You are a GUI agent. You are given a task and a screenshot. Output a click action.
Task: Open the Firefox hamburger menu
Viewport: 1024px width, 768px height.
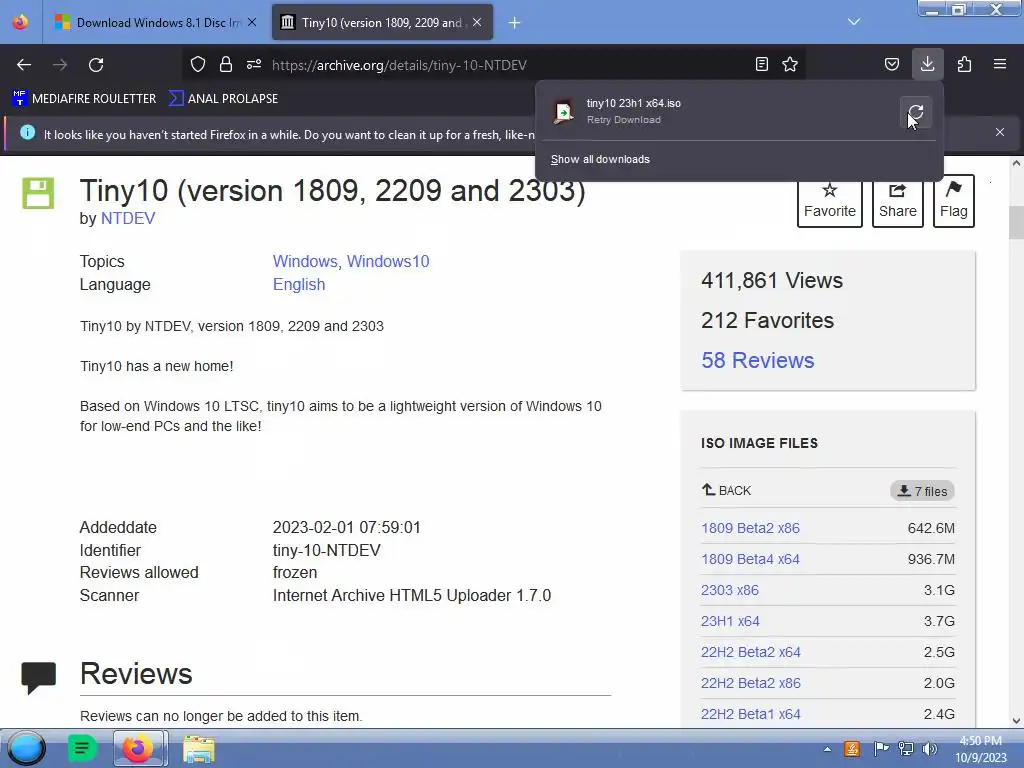(x=1000, y=64)
